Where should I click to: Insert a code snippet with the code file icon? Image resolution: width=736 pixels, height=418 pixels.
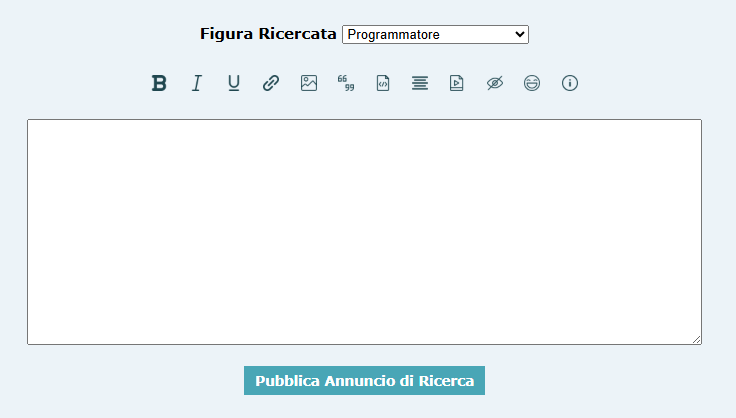383,83
